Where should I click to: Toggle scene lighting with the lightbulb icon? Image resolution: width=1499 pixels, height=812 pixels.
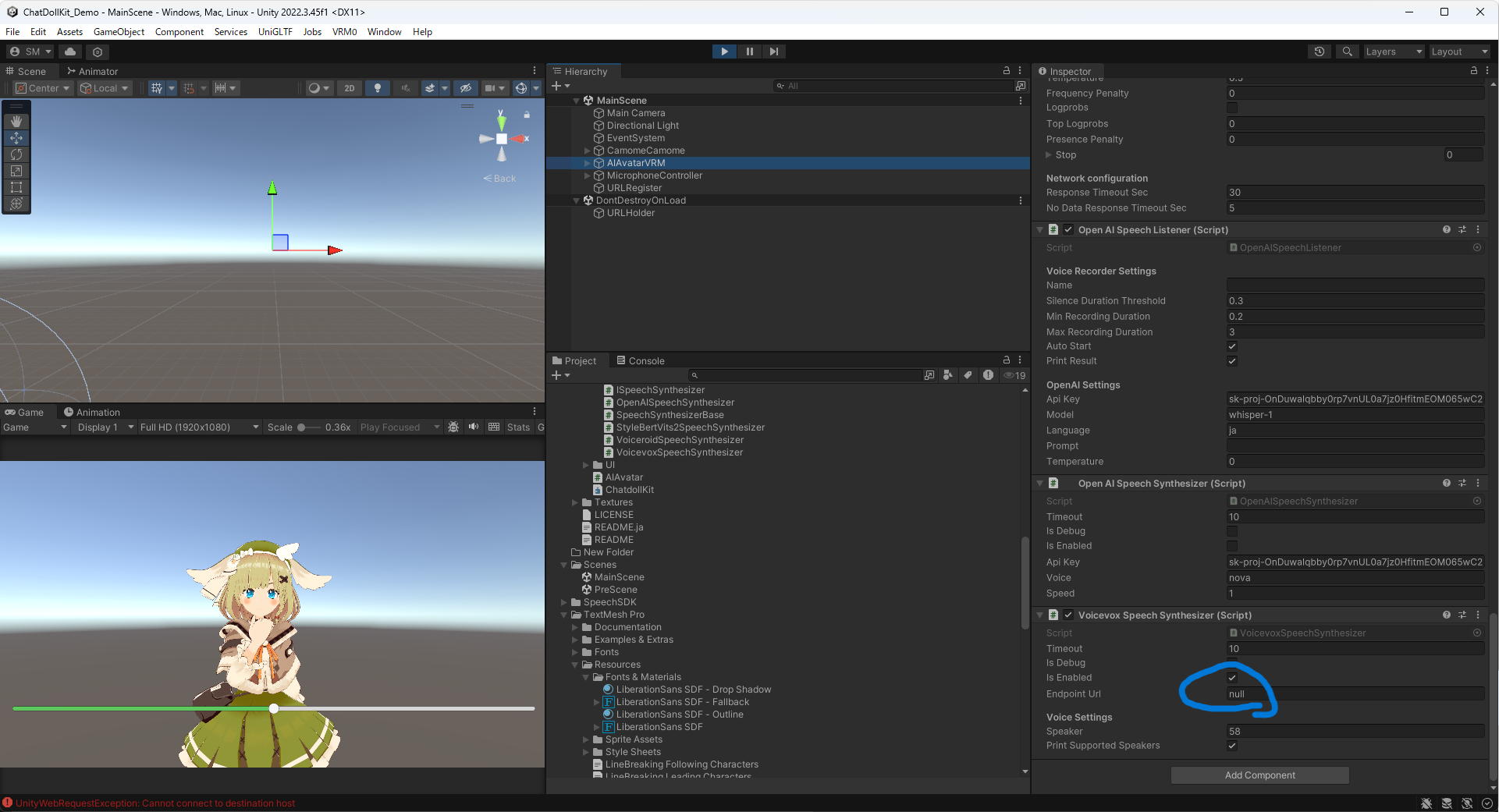pos(378,88)
